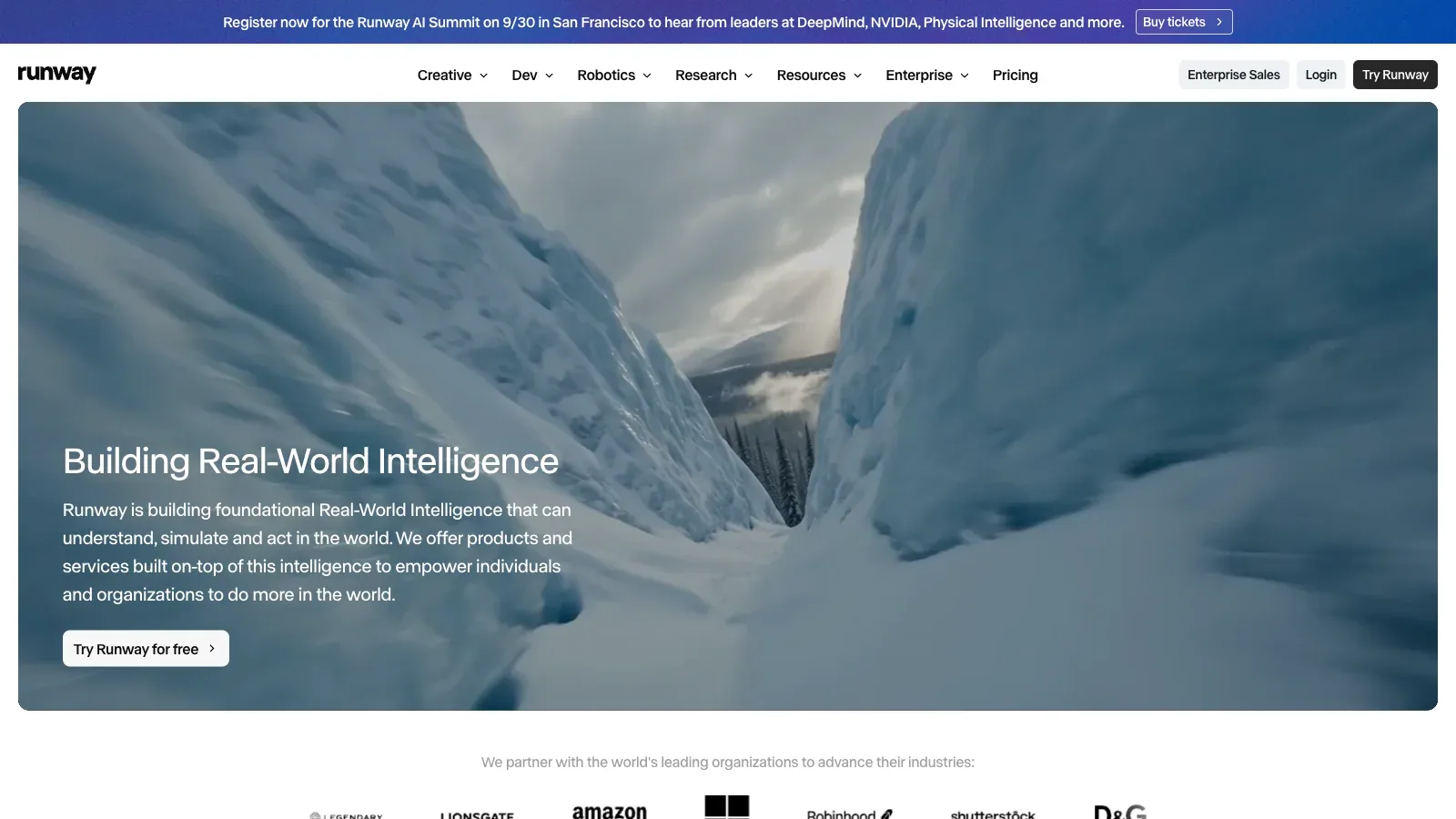Viewport: 1456px width, 819px height.
Task: Click the Robinhood logo
Action: pyautogui.click(x=850, y=814)
